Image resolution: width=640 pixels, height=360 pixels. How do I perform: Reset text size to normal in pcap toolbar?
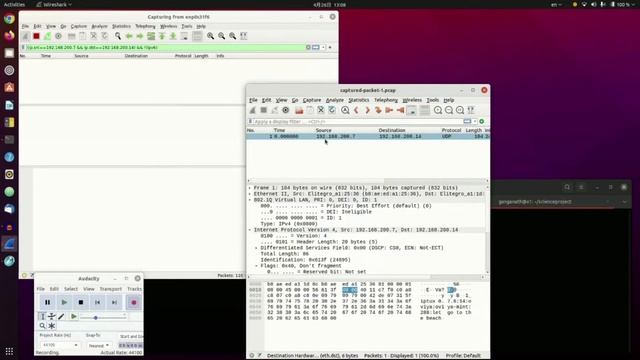(x=460, y=110)
